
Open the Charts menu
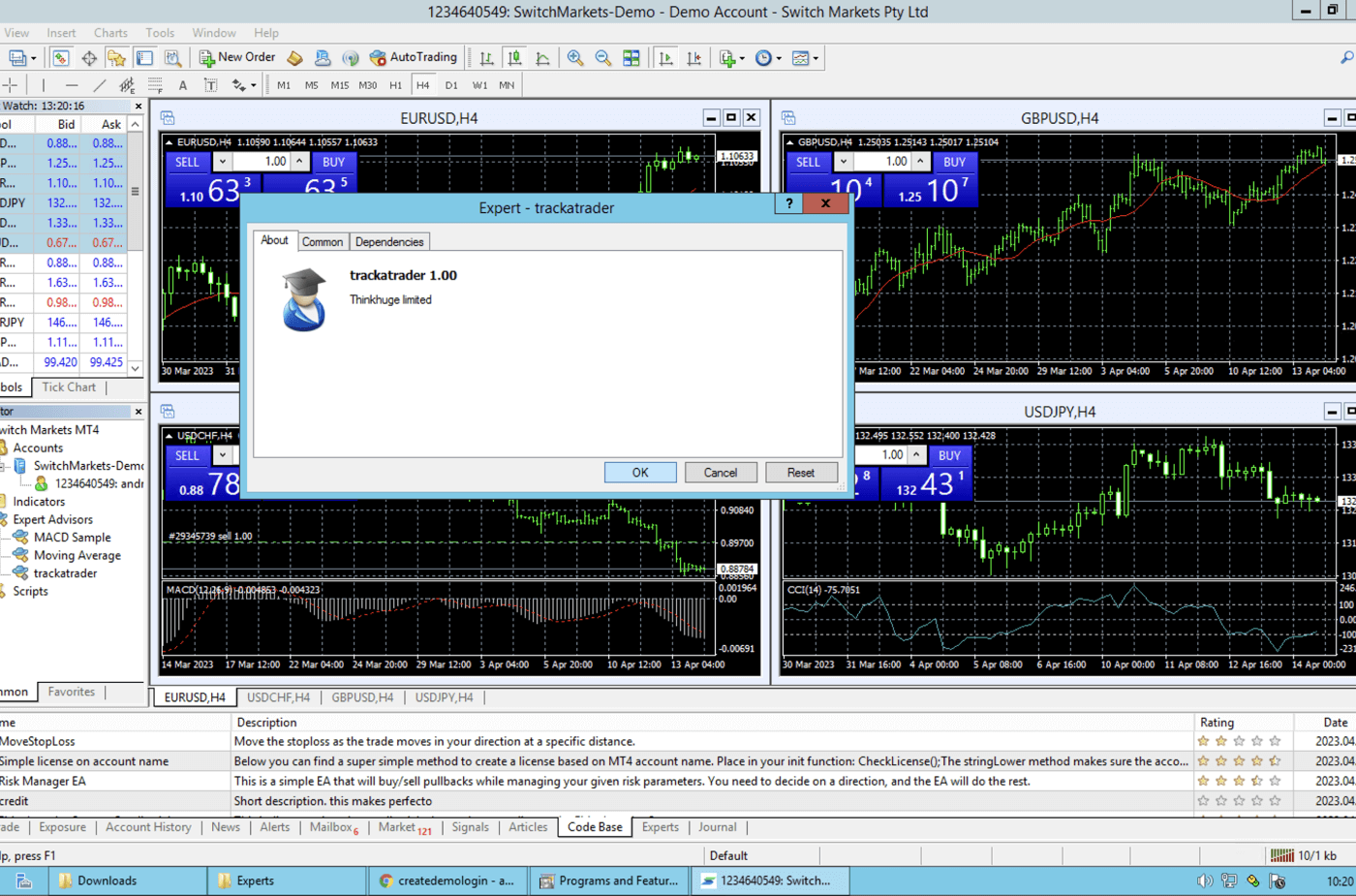point(110,33)
